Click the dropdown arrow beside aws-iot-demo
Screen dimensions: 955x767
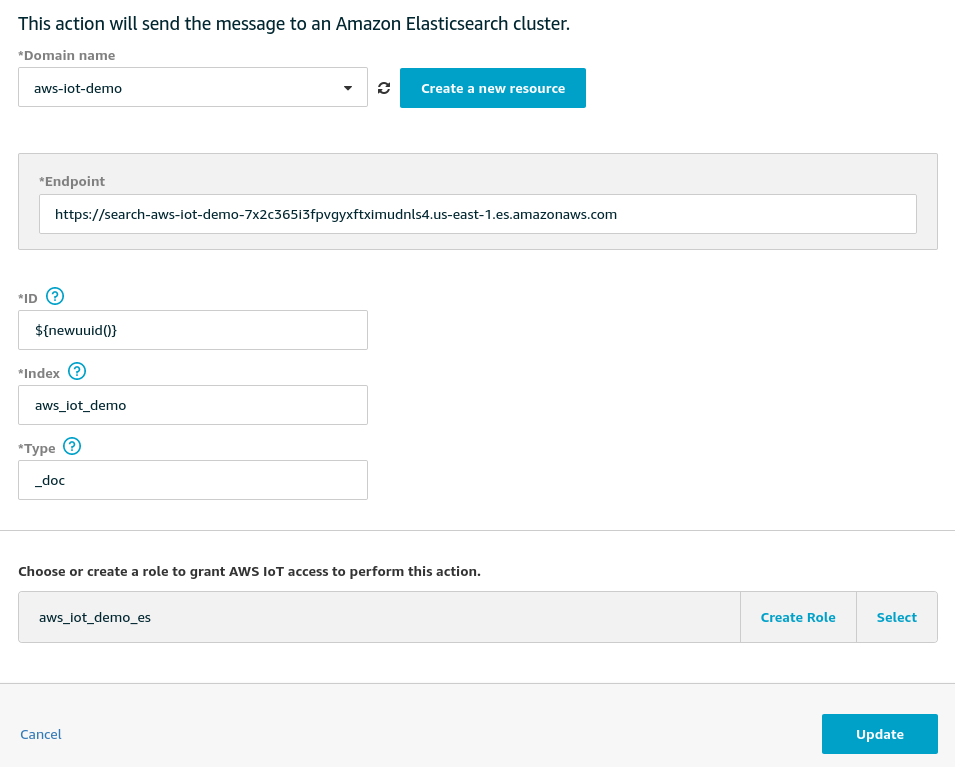(348, 87)
